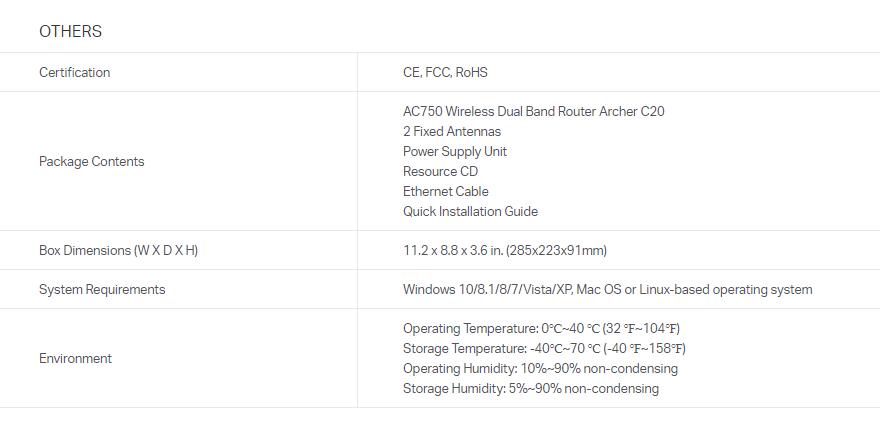Click the Operating Temperature line
The image size is (880, 432).
pos(541,328)
